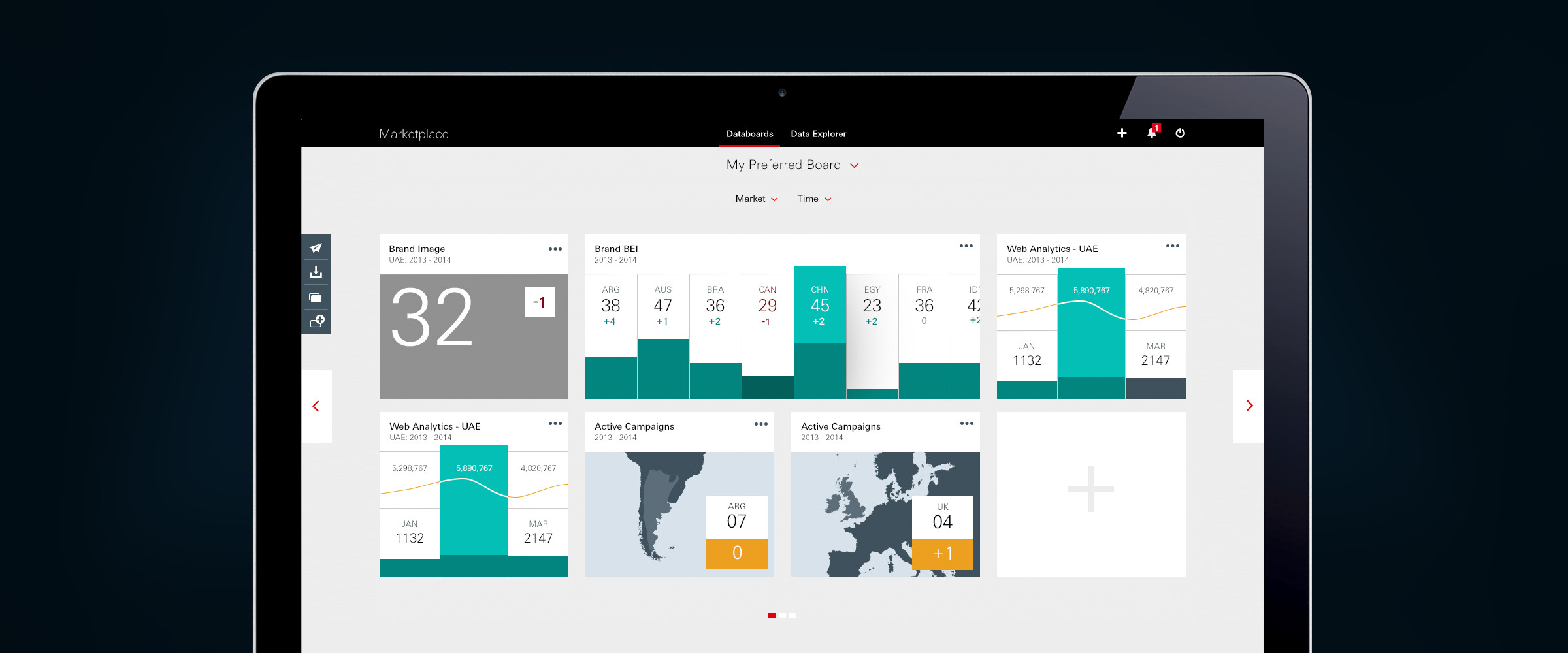Click the add widget icon in sidebar
Image resolution: width=1568 pixels, height=653 pixels.
pyautogui.click(x=318, y=321)
